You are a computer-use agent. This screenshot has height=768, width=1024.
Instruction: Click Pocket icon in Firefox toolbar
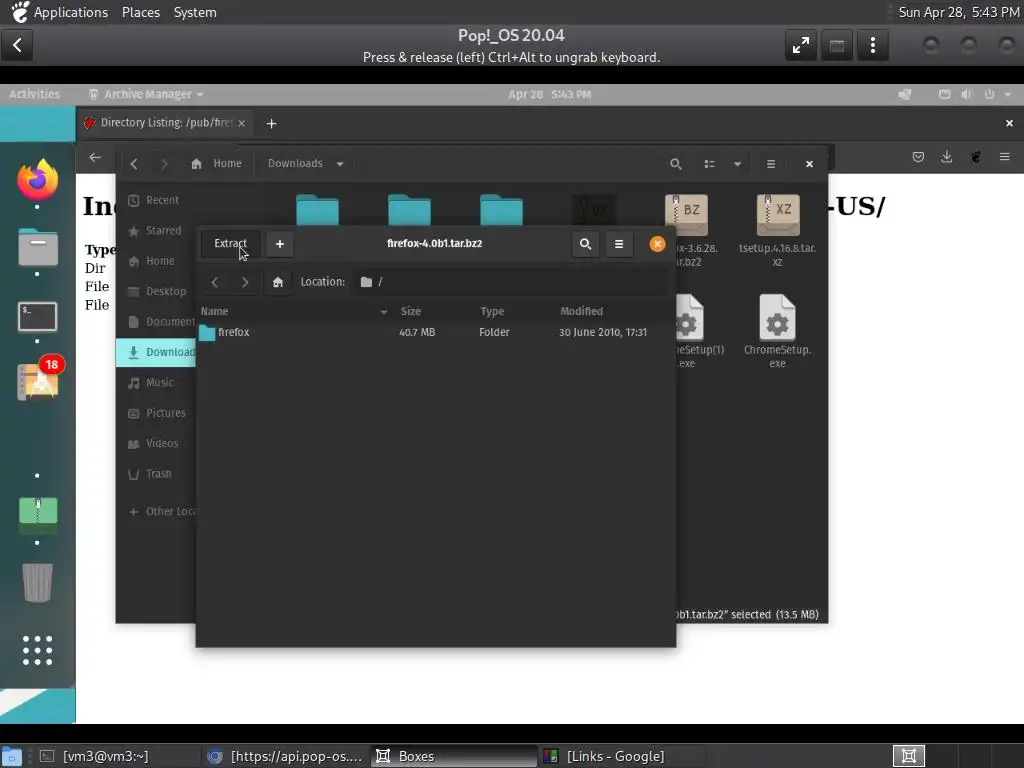(918, 157)
